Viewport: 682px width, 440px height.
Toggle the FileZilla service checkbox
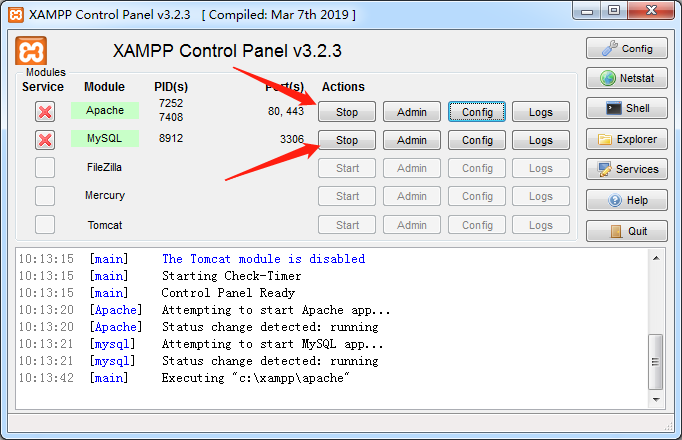click(45, 168)
